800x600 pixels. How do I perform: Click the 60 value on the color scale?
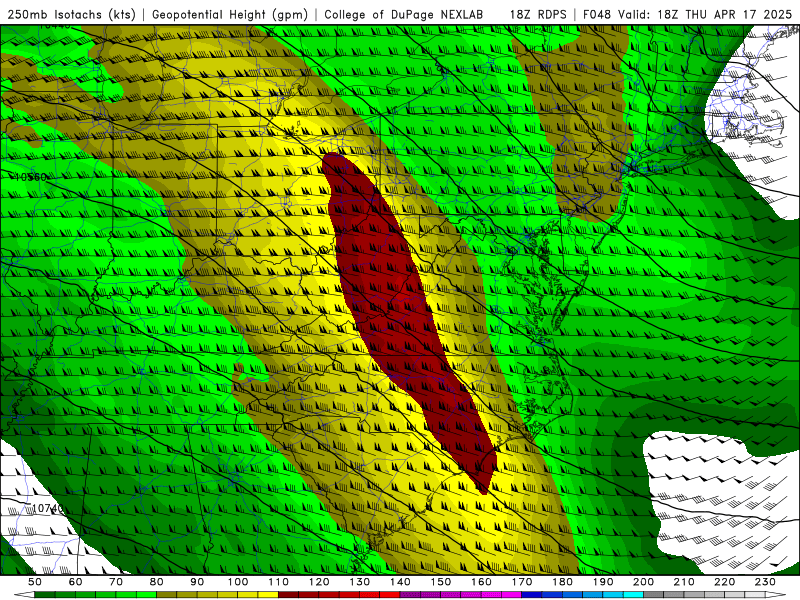point(76,582)
